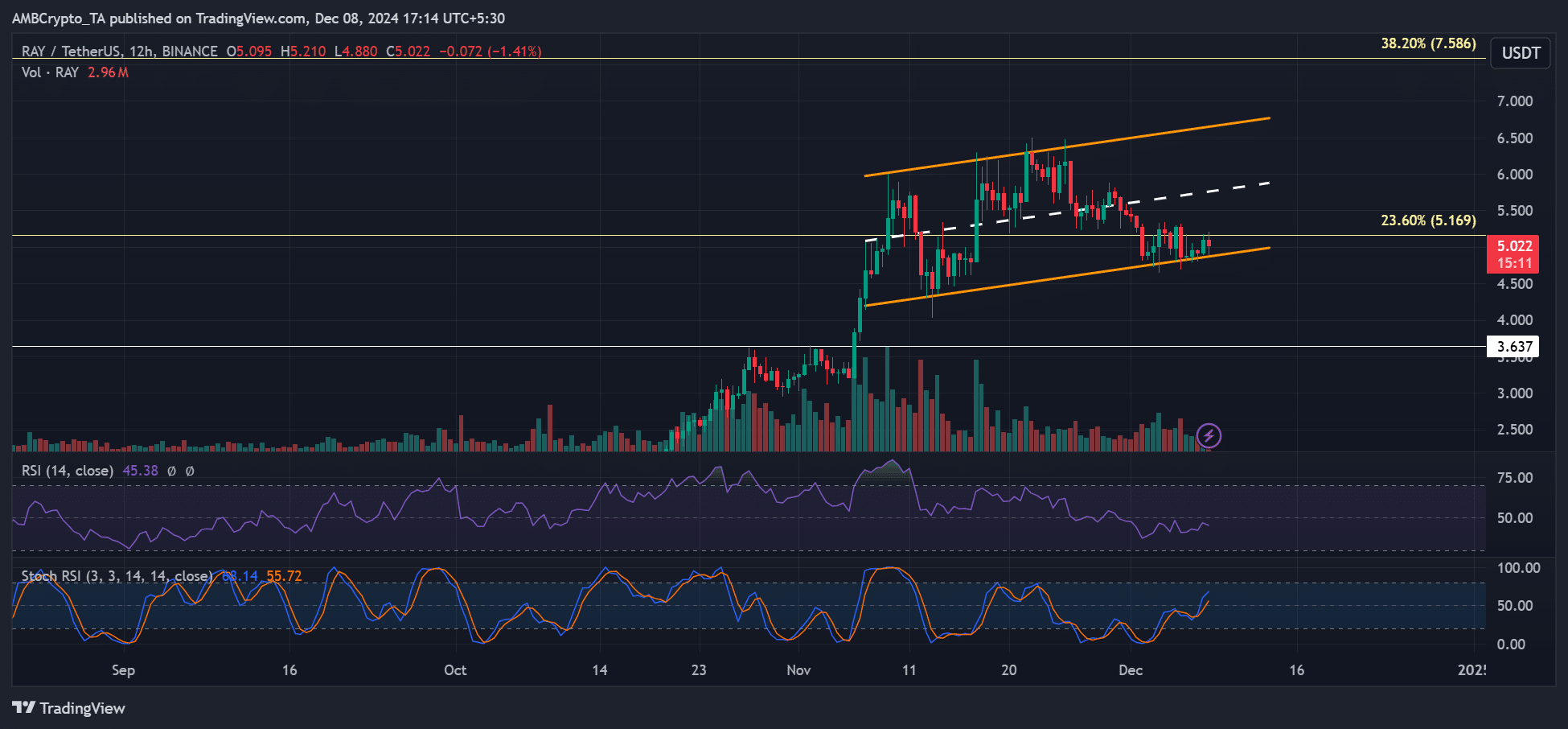This screenshot has height=729, width=1568.
Task: Click the Oct date on time axis
Action: [455, 670]
